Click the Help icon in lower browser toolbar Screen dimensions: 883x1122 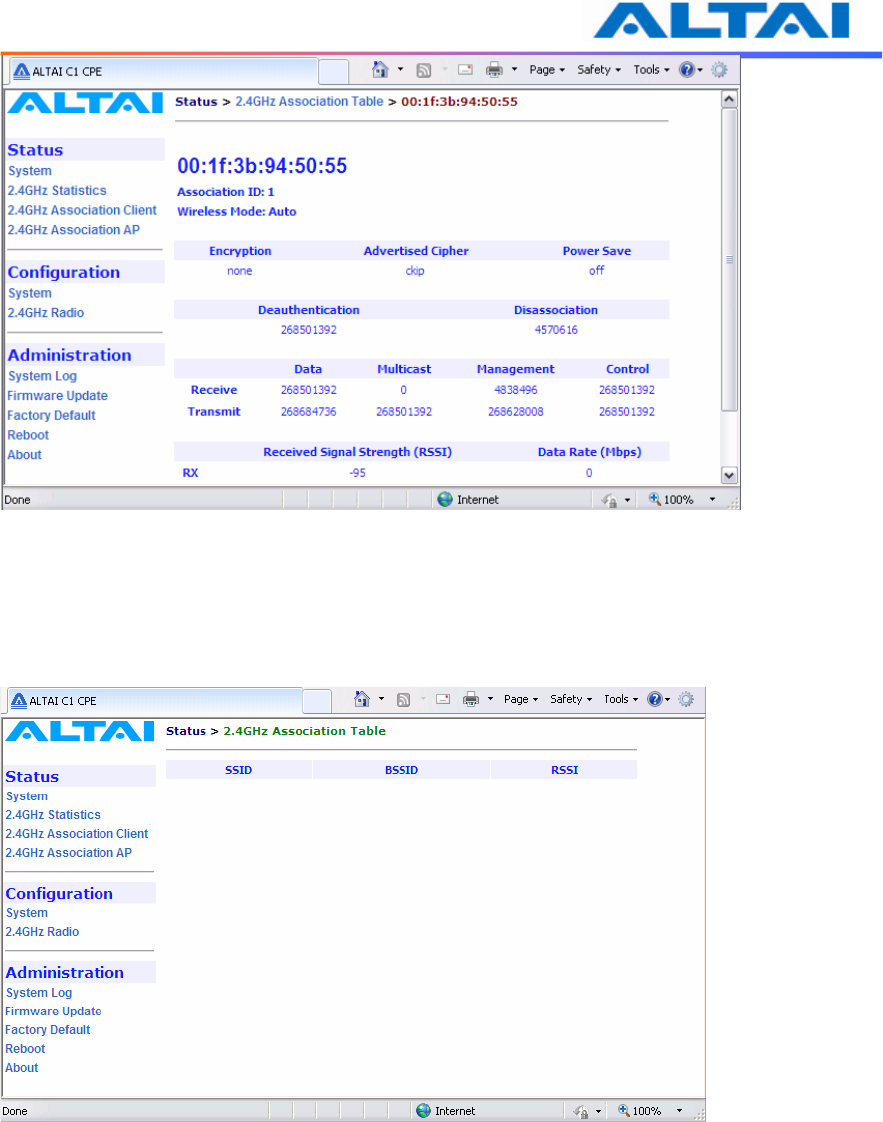point(655,699)
